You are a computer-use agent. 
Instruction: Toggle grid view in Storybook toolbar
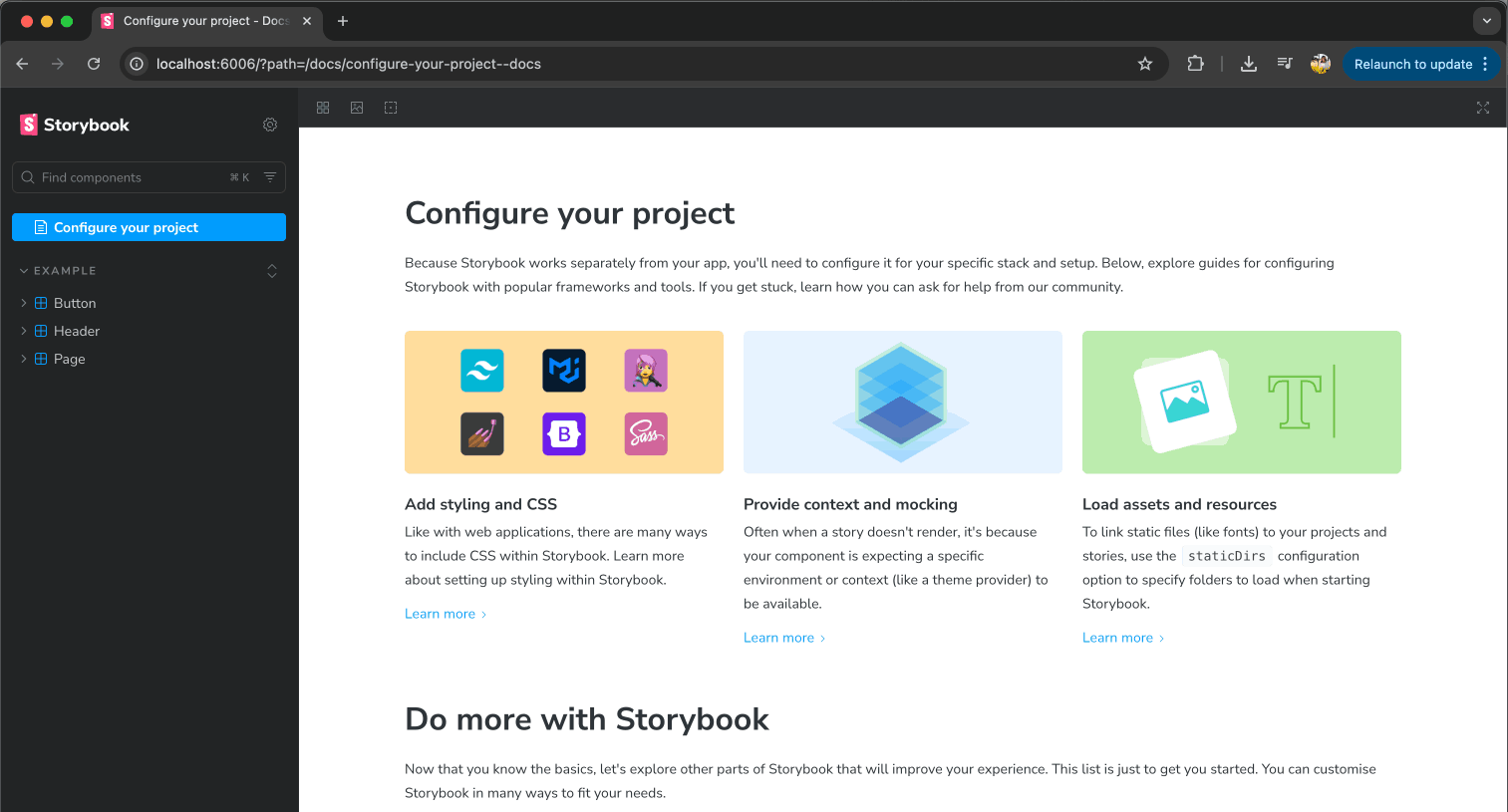click(x=323, y=108)
